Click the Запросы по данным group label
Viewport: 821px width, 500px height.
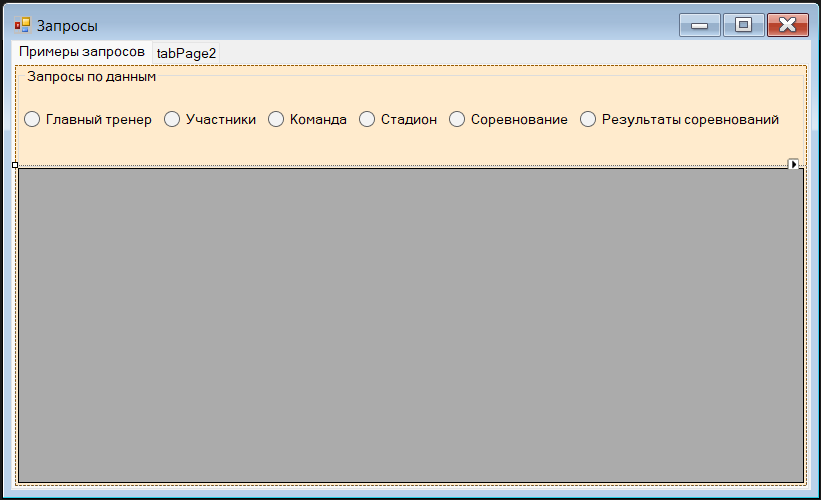92,76
